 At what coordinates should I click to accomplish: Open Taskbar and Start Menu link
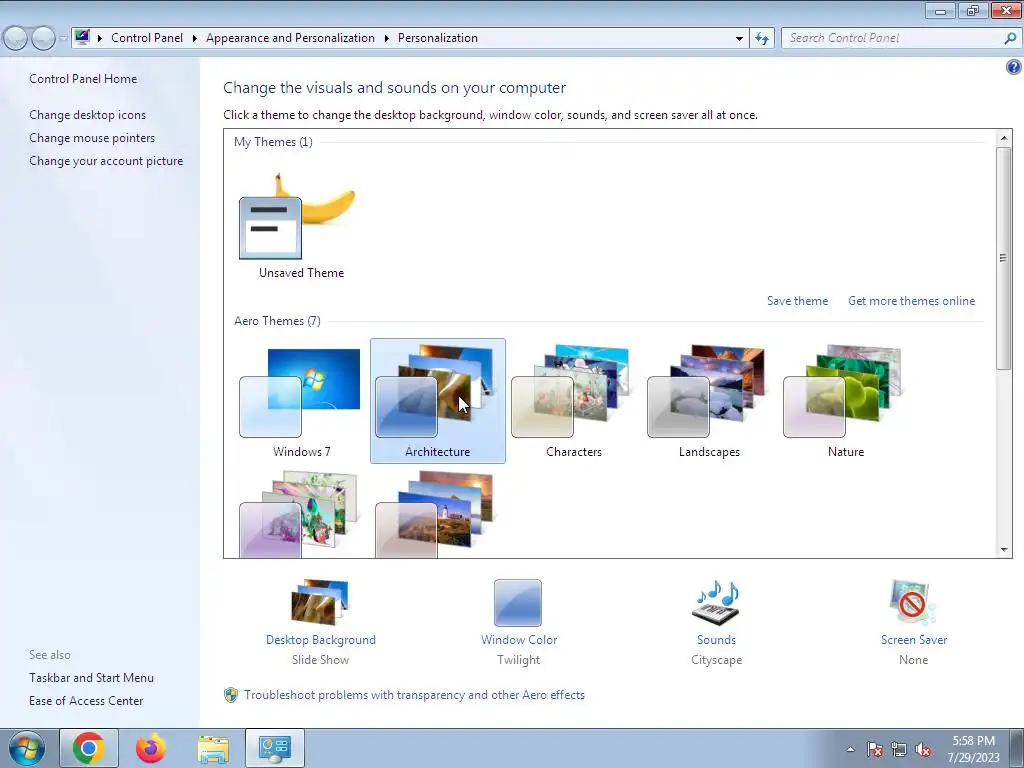coord(91,678)
